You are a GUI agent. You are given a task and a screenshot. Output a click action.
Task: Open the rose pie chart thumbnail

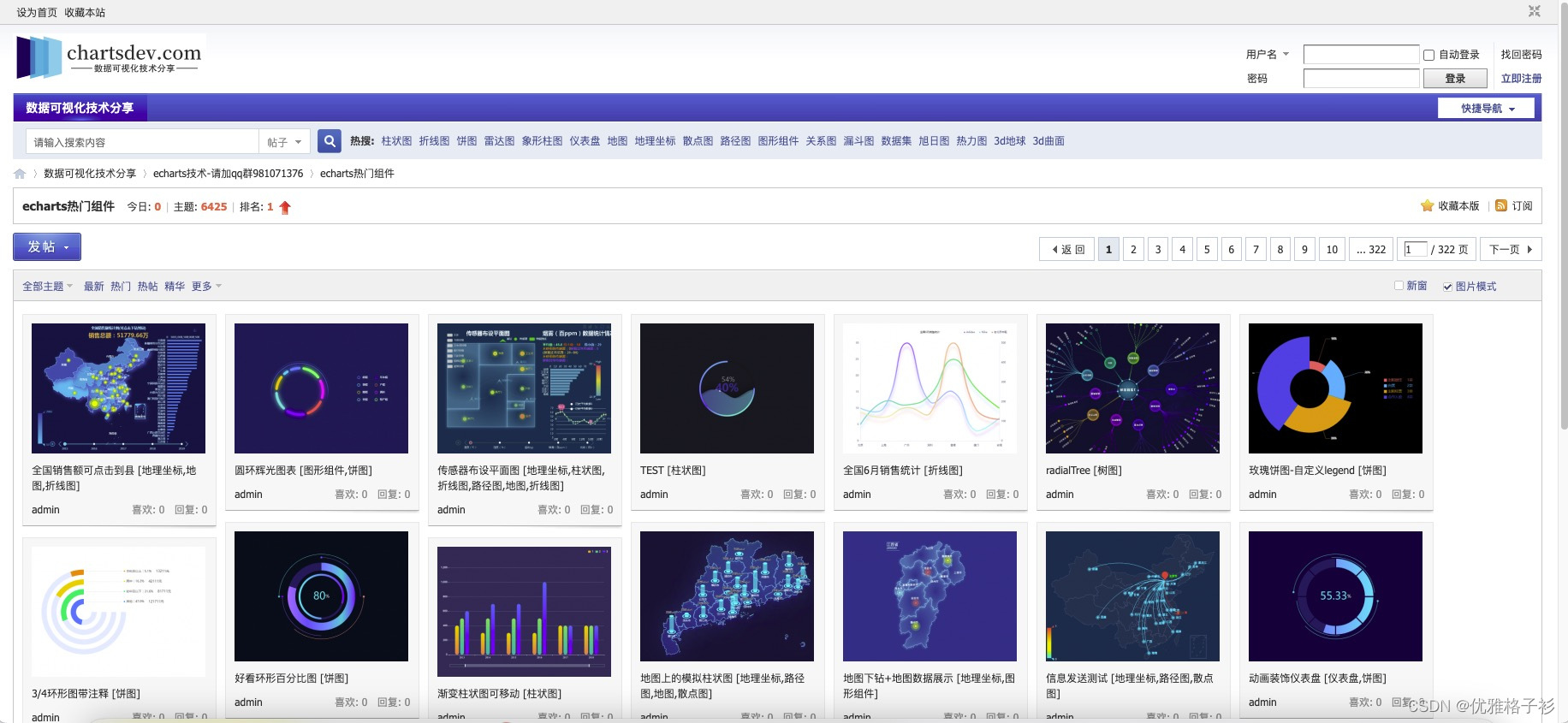[x=1335, y=388]
